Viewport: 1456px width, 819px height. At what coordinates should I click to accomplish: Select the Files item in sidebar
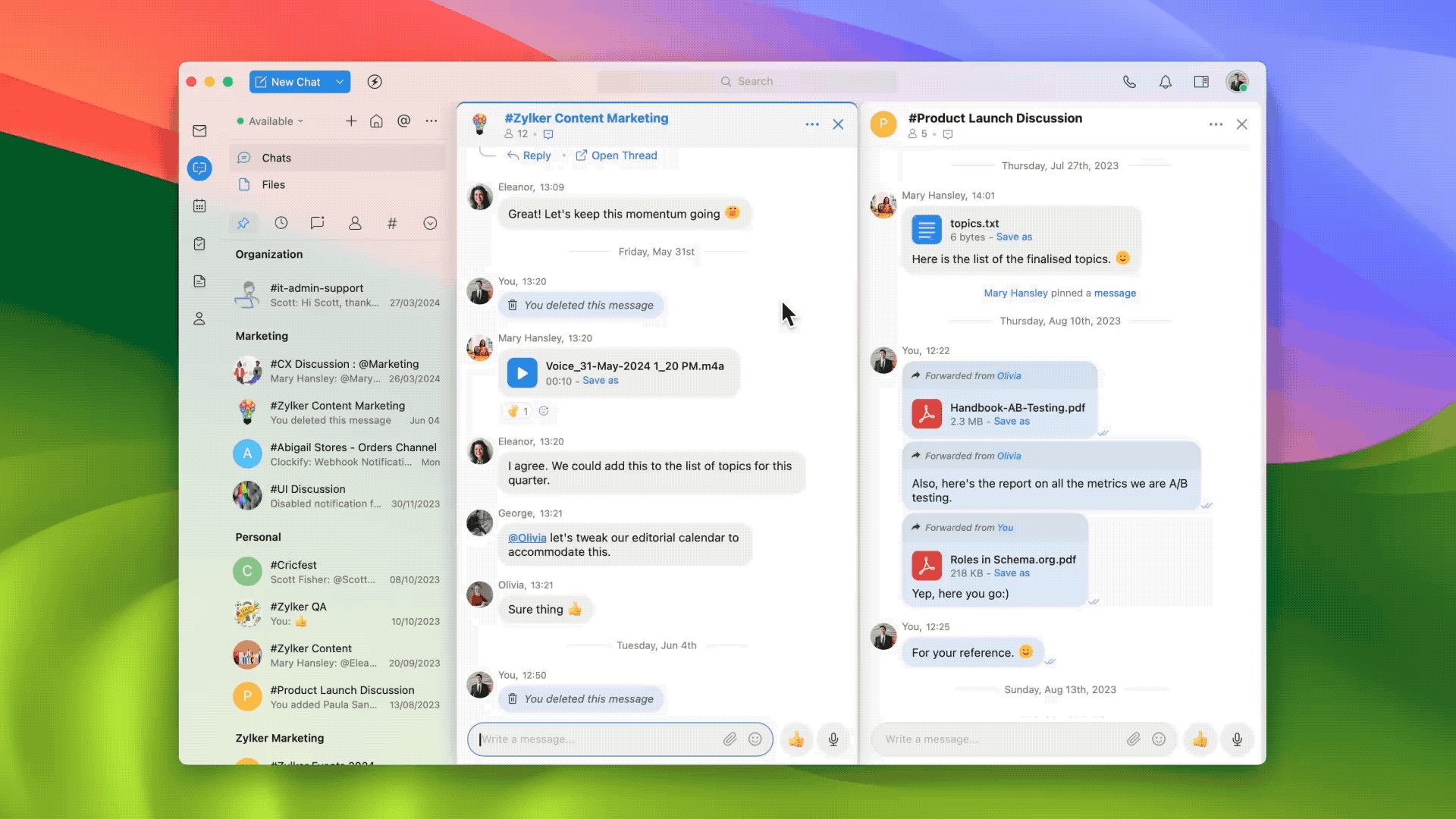[273, 185]
